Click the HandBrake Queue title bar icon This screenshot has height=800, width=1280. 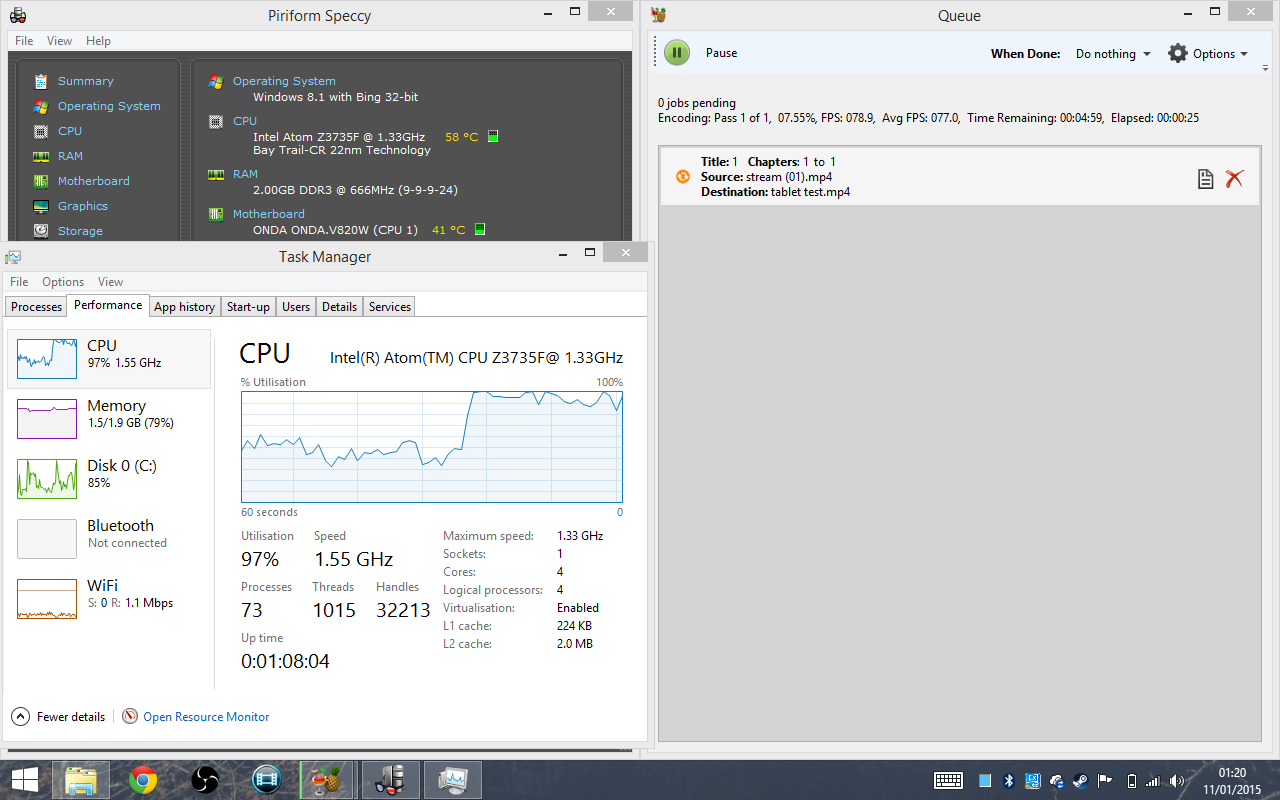click(x=659, y=15)
